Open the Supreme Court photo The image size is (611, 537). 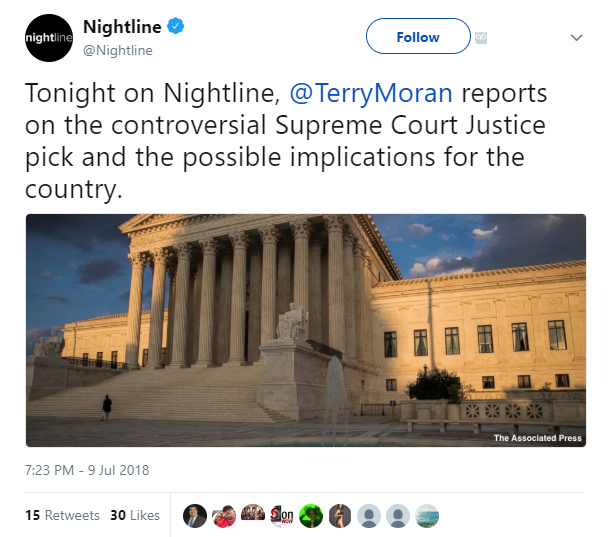306,330
